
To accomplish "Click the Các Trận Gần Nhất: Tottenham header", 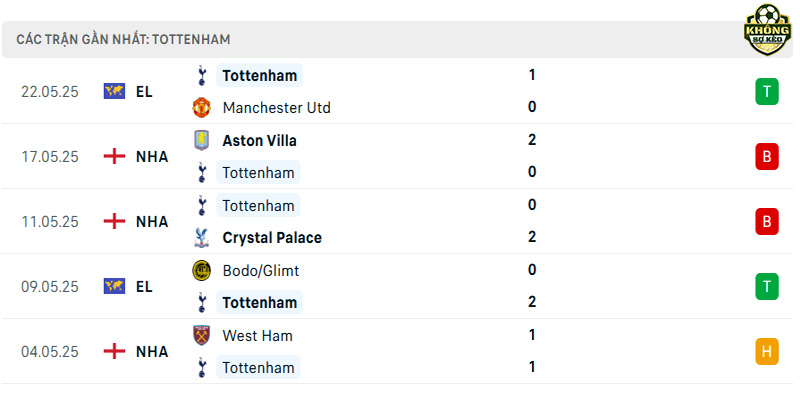I will [123, 39].
